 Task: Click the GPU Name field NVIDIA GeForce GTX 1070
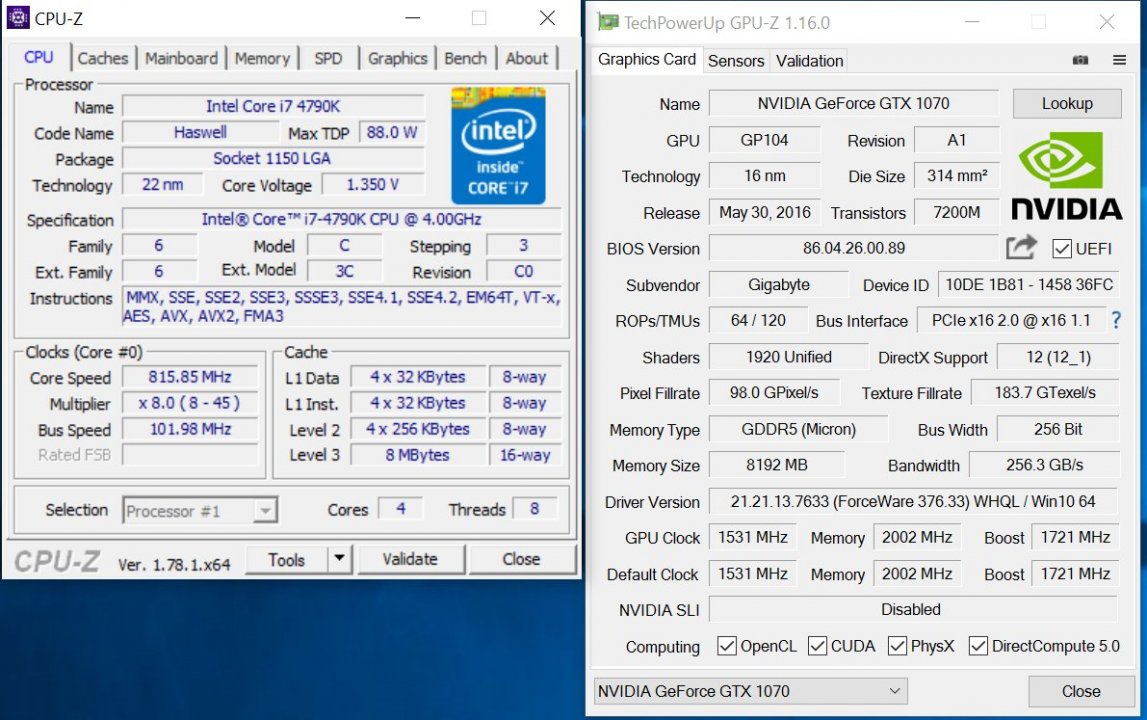(854, 103)
